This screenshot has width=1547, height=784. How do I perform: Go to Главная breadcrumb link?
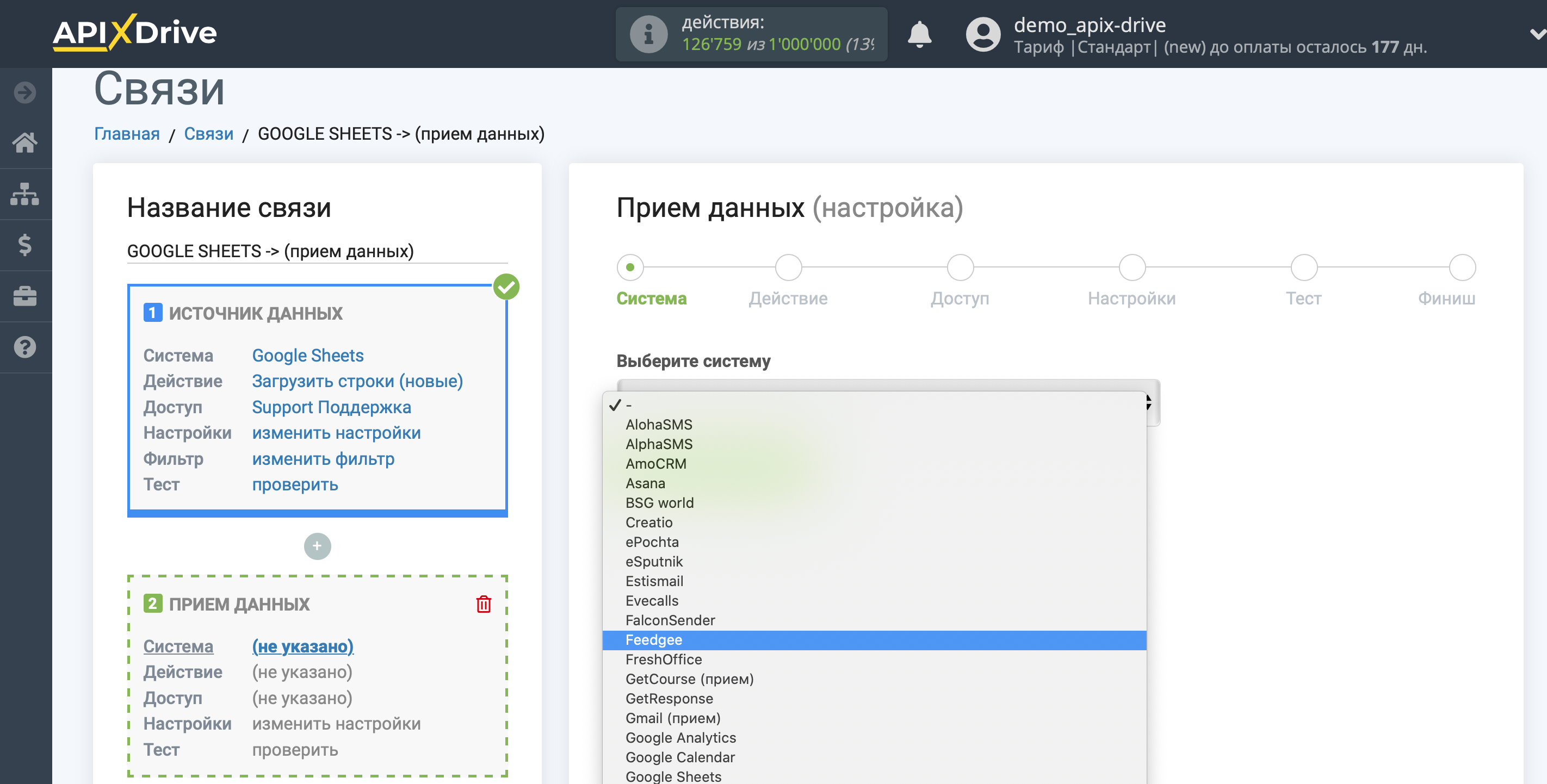(127, 133)
